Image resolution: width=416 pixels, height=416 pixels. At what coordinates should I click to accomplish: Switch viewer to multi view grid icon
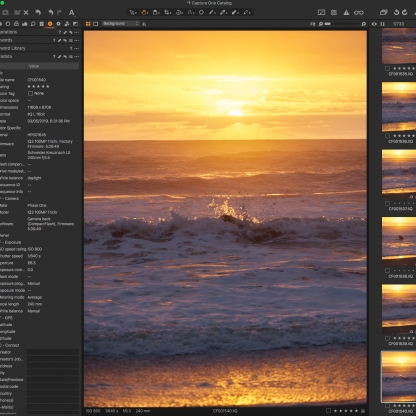[88, 24]
